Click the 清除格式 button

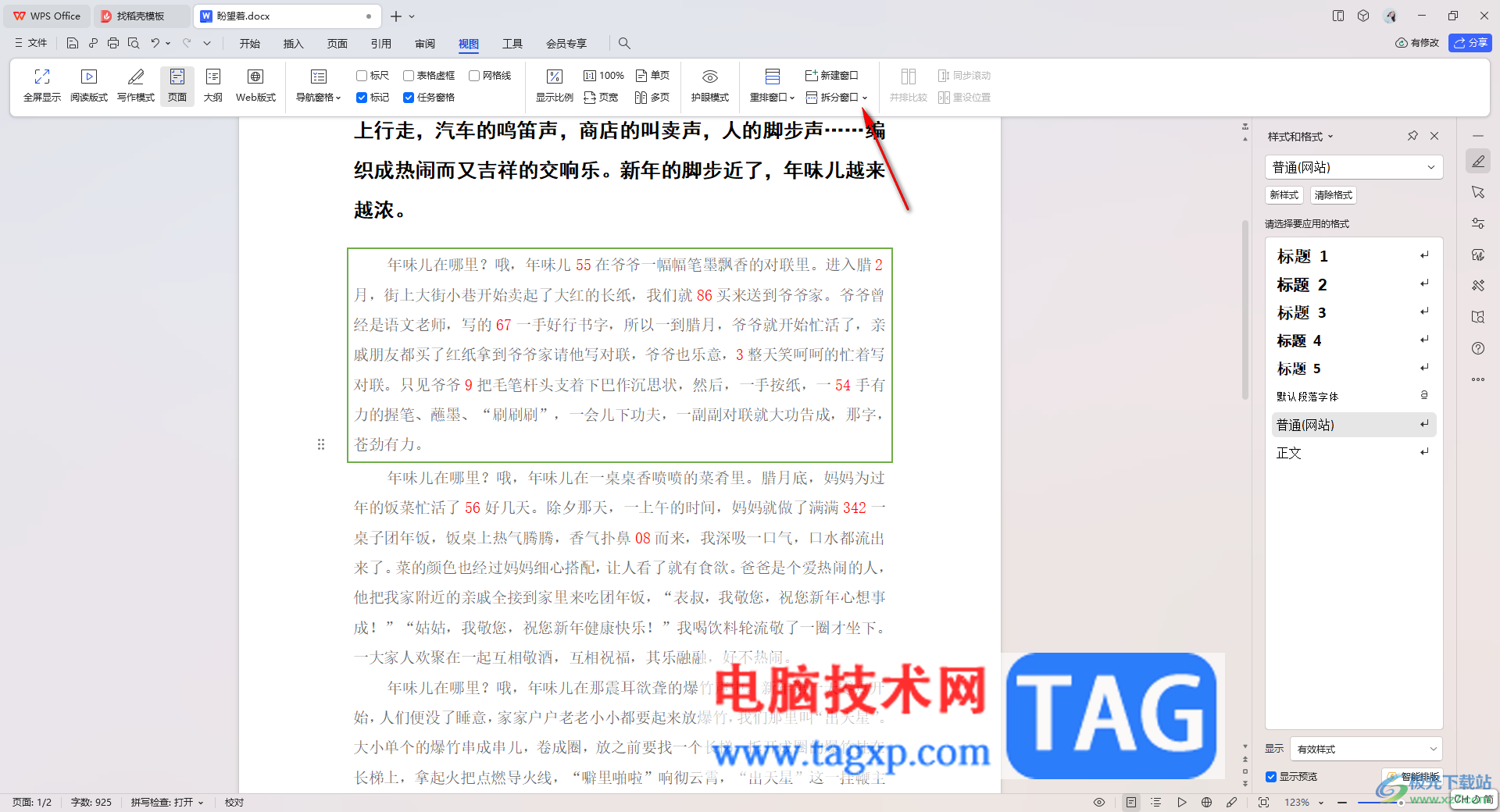pyautogui.click(x=1334, y=195)
